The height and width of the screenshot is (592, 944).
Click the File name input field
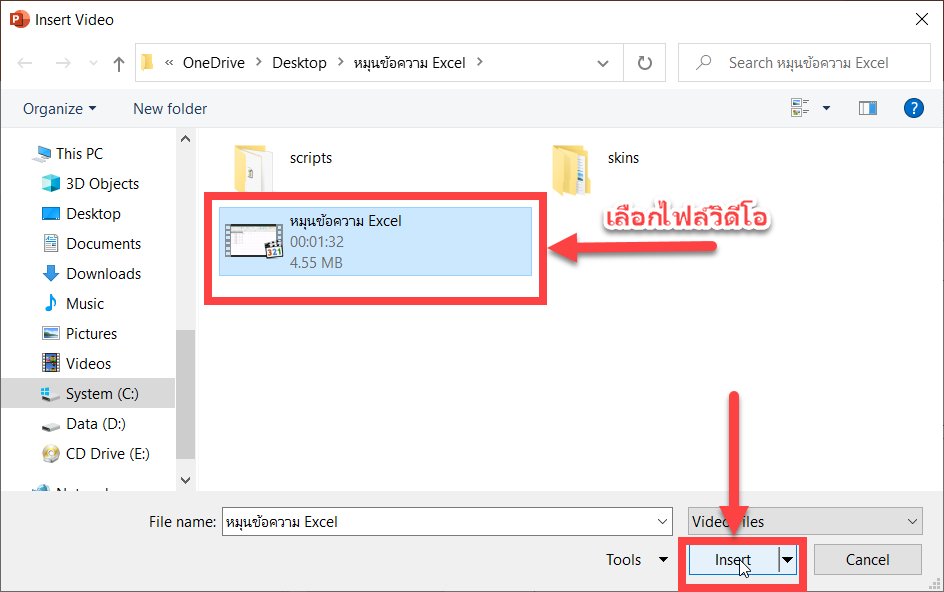(439, 522)
